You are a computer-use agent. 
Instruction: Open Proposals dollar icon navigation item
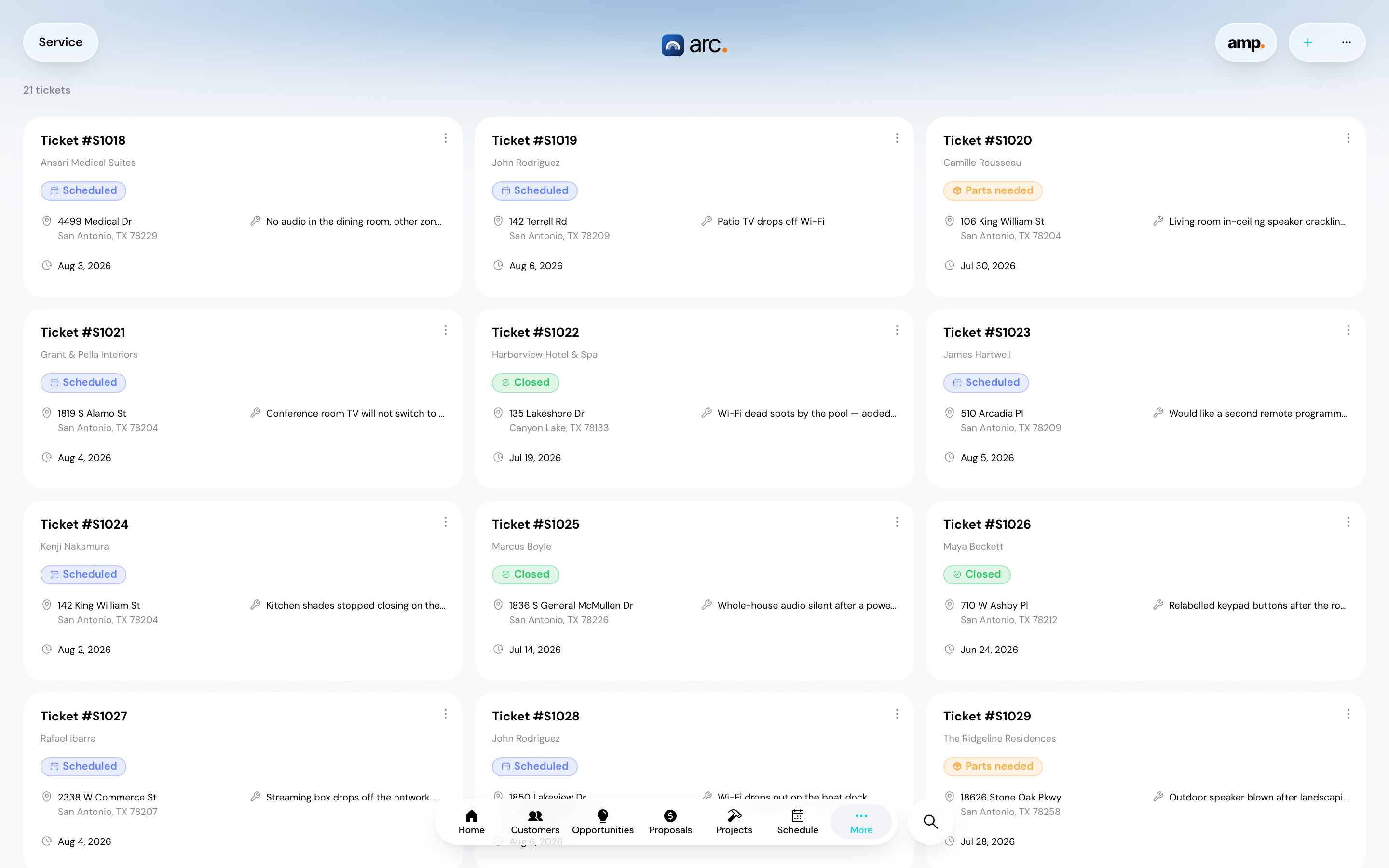pos(670,822)
